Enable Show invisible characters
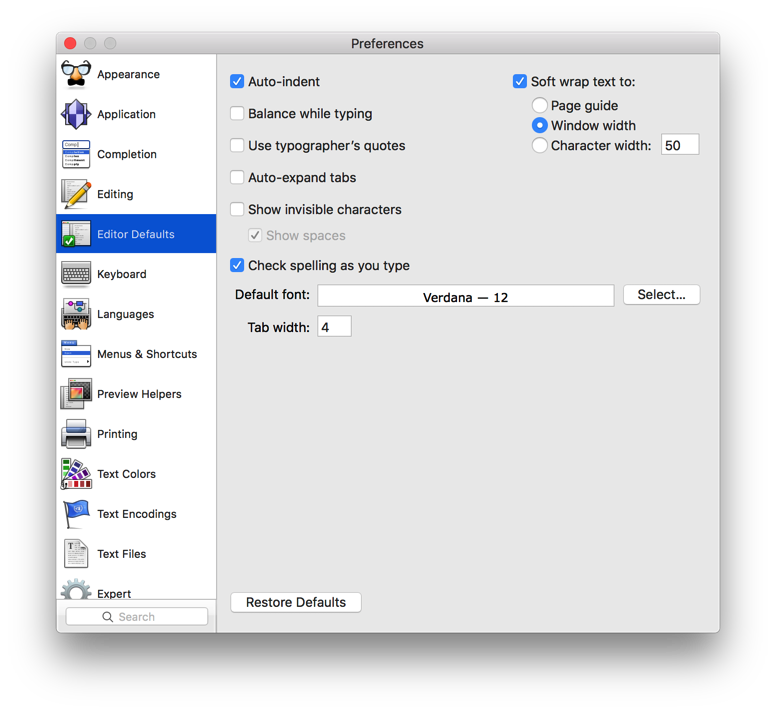Image resolution: width=776 pixels, height=713 pixels. click(x=237, y=209)
